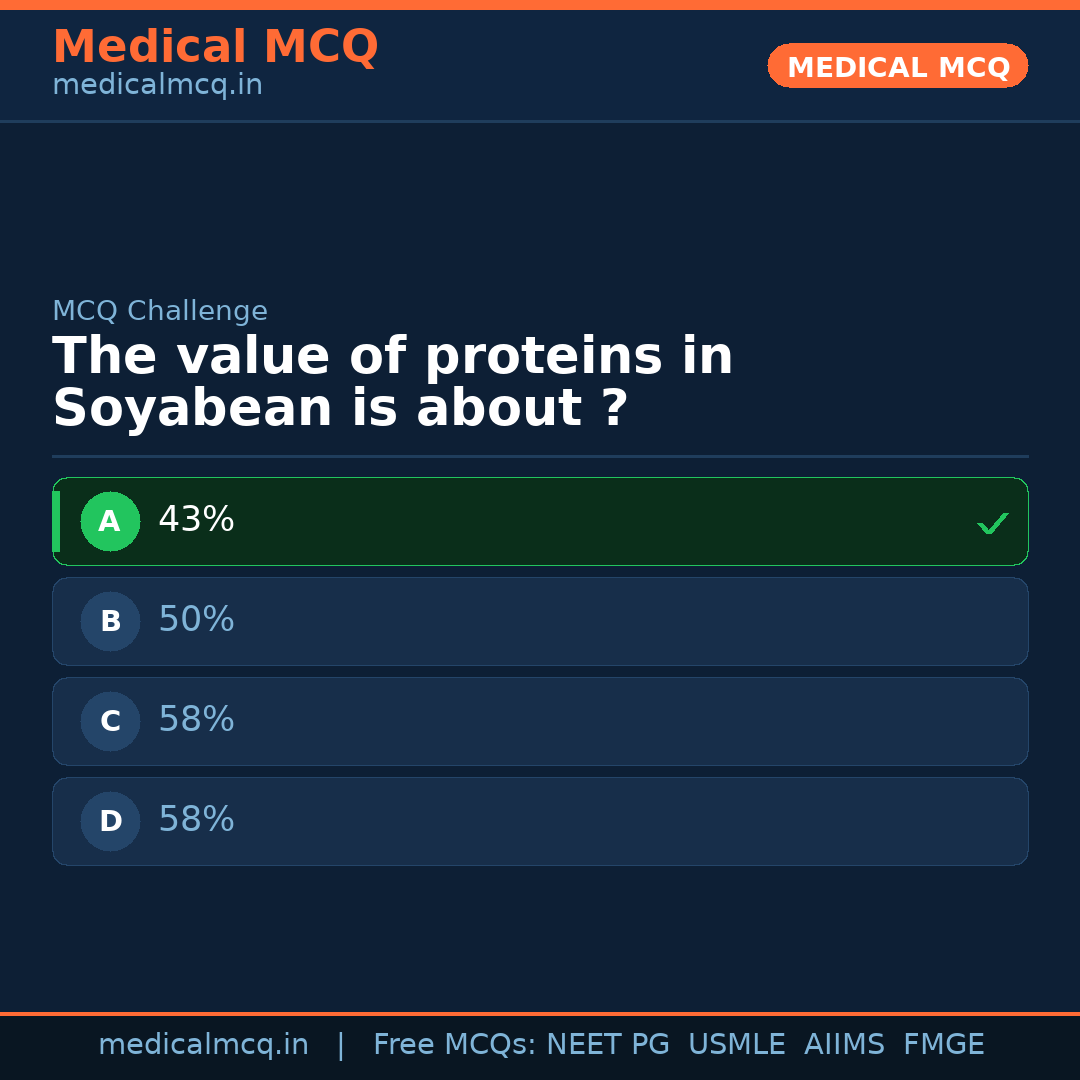Click the D option circle
This screenshot has width=1080, height=1080.
pyautogui.click(x=110, y=821)
